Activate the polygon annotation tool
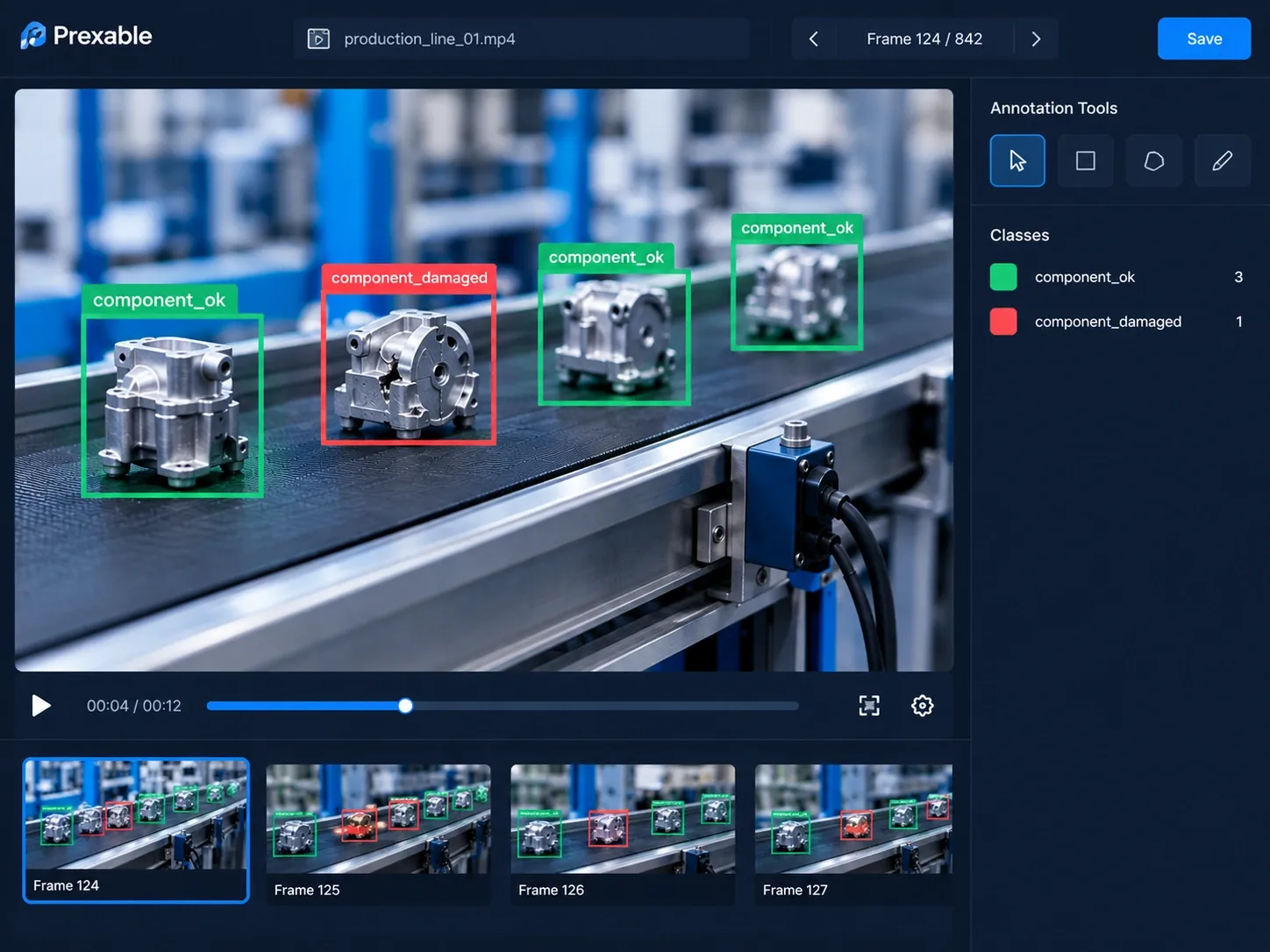Viewport: 1270px width, 952px height. click(1154, 160)
